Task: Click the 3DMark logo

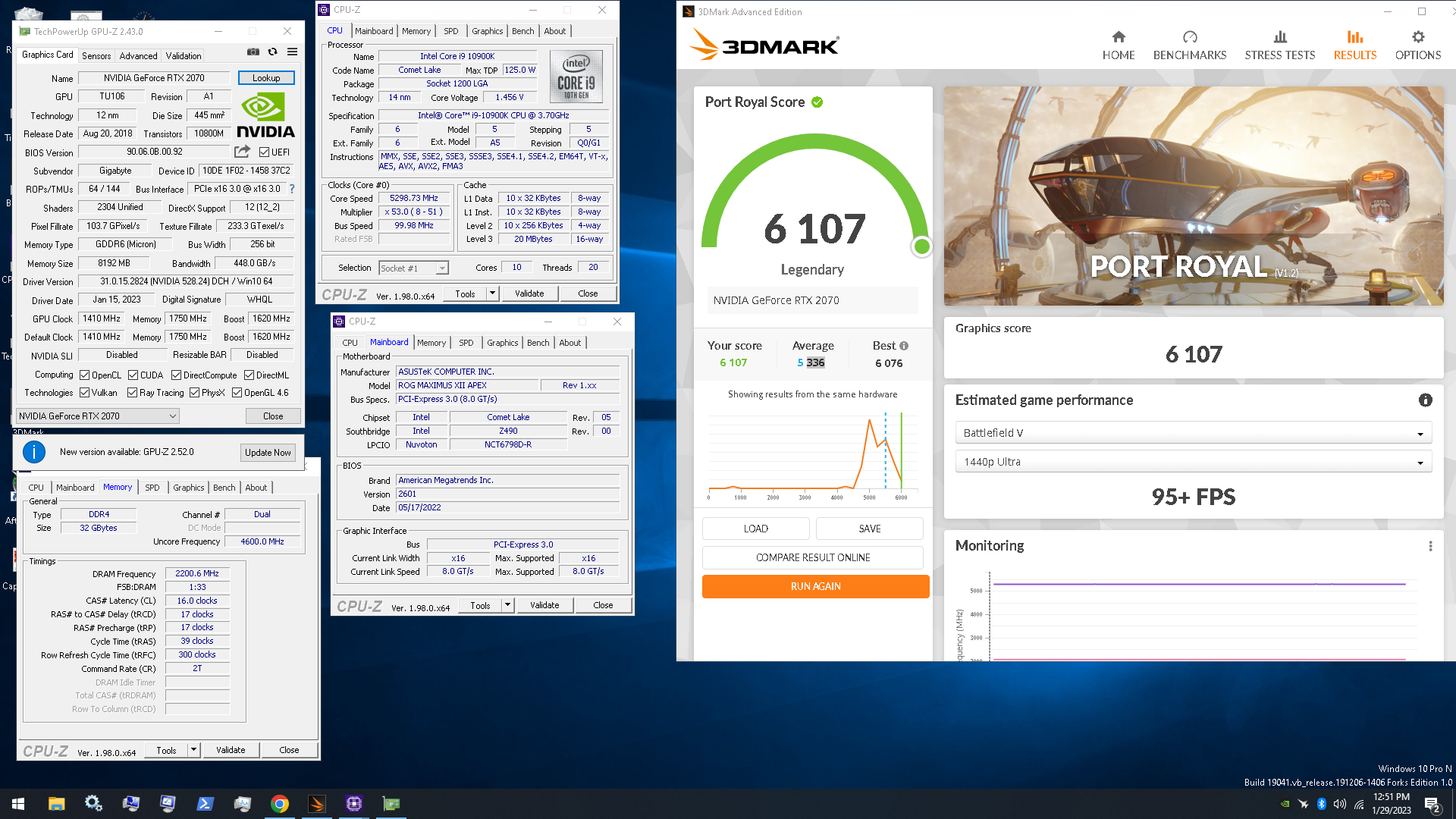Action: [x=764, y=45]
